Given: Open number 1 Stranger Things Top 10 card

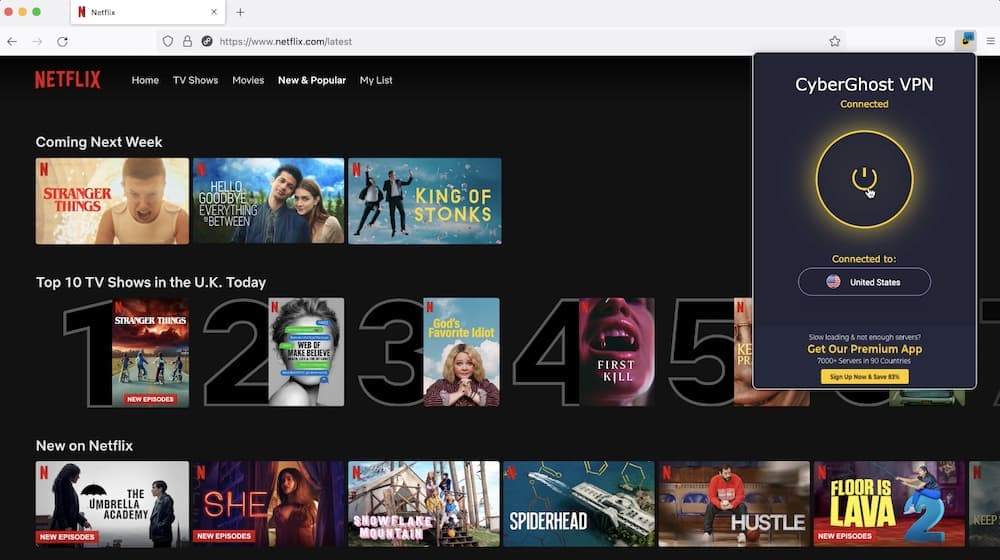Looking at the screenshot, I should point(151,352).
